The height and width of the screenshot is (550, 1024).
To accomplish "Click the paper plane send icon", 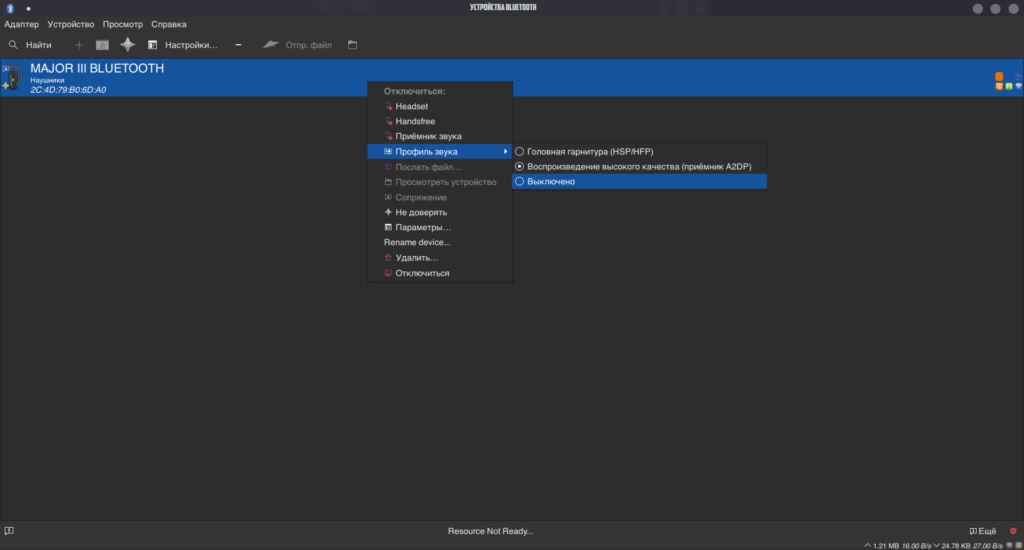I will tap(270, 44).
